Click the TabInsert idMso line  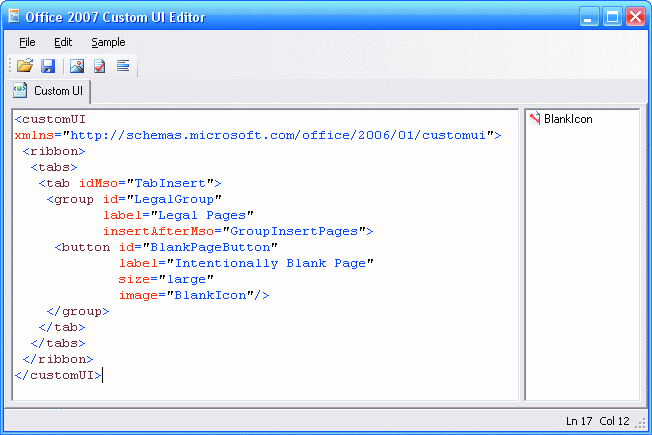click(x=130, y=183)
